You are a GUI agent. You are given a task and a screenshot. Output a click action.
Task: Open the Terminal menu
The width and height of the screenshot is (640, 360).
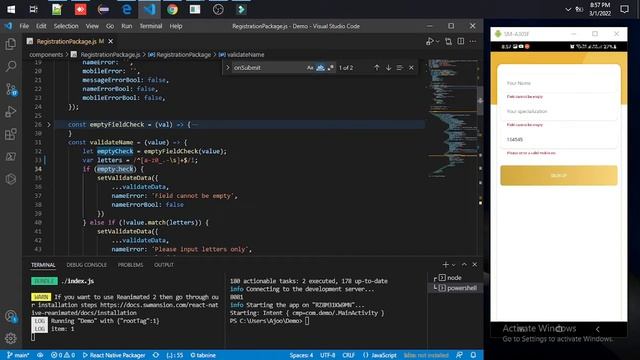pos(151,26)
